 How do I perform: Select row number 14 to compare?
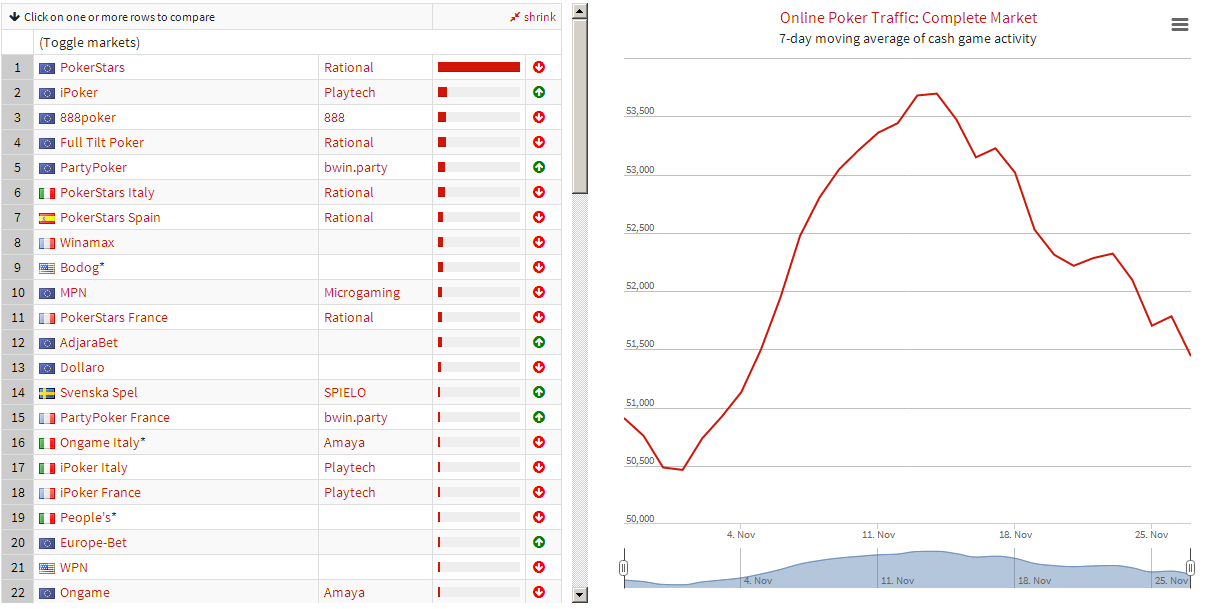point(17,392)
